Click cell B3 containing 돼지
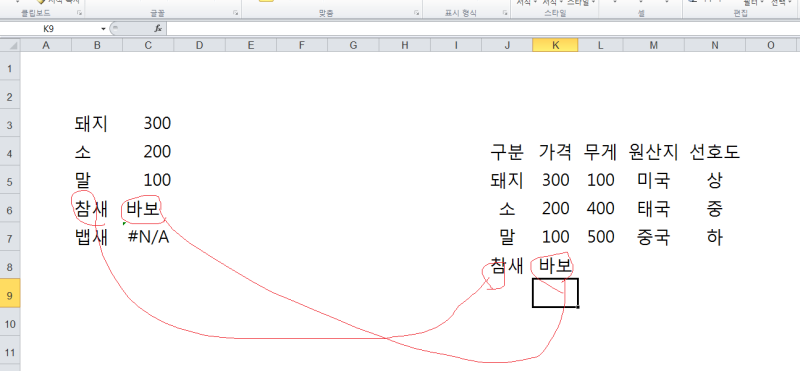The width and height of the screenshot is (800, 371). click(x=97, y=123)
